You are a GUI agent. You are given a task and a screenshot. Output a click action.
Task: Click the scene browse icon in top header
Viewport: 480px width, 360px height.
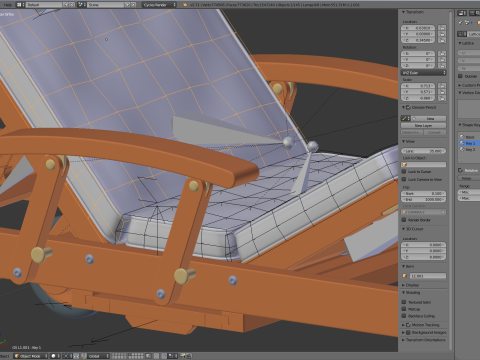point(82,5)
